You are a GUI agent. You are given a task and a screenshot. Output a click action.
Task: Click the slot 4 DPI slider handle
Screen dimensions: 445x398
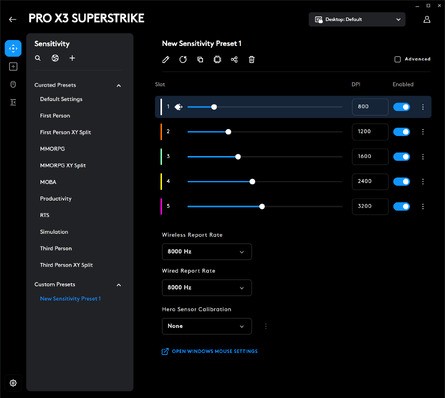point(252,182)
